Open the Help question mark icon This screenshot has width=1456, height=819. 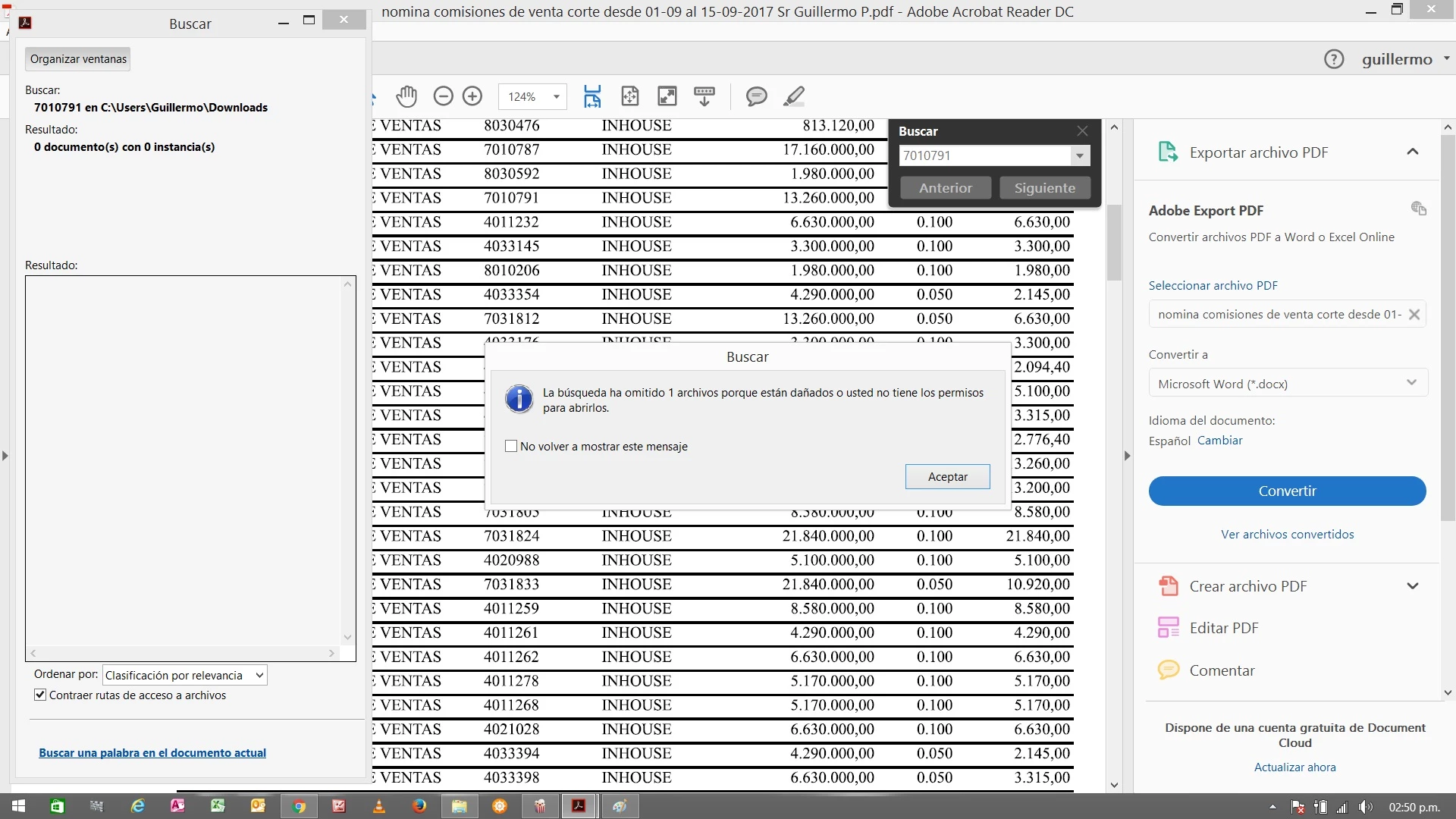pyautogui.click(x=1333, y=59)
